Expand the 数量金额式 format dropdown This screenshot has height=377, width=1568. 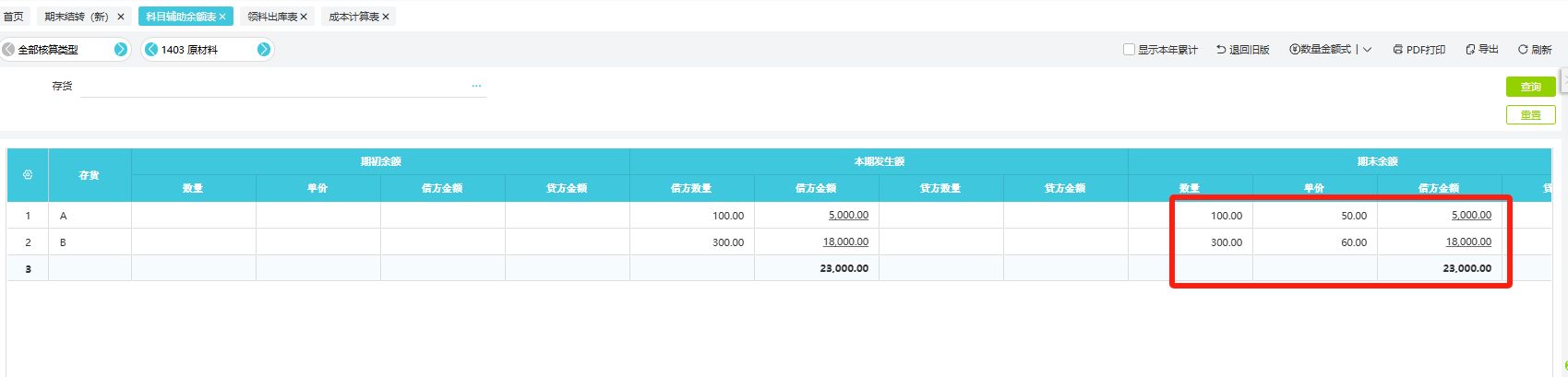point(1368,50)
